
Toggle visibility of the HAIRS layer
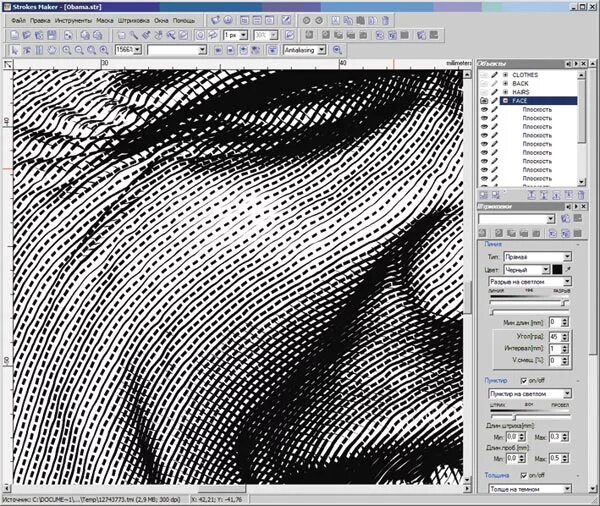point(484,92)
